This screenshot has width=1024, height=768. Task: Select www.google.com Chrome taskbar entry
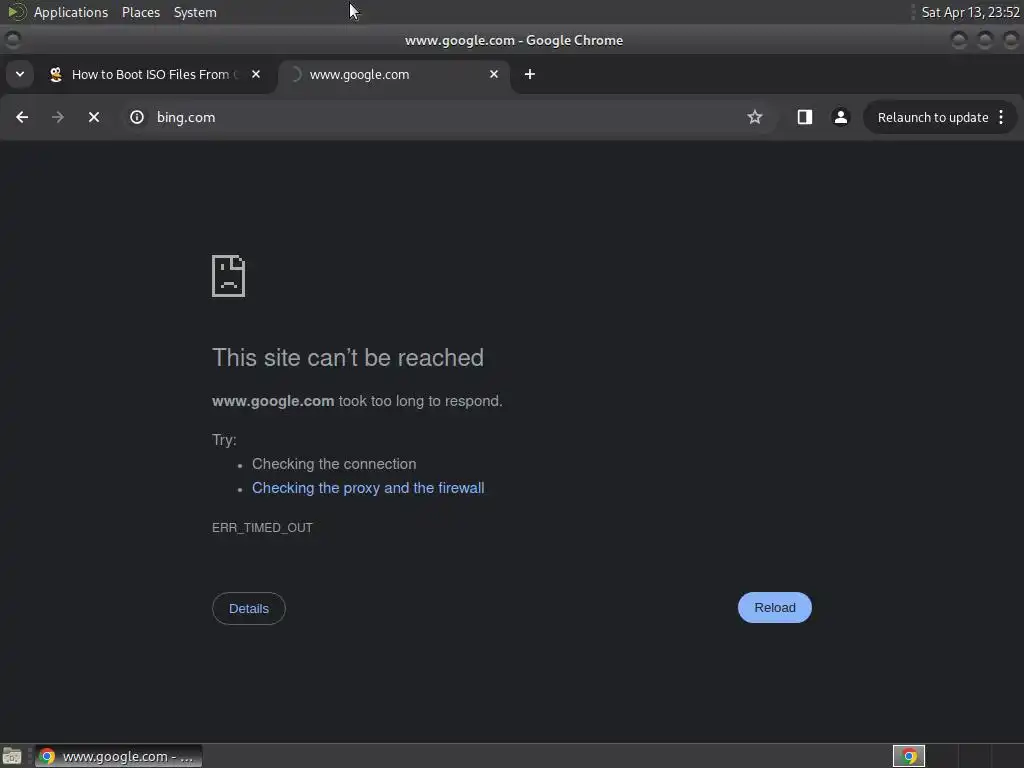click(x=118, y=756)
